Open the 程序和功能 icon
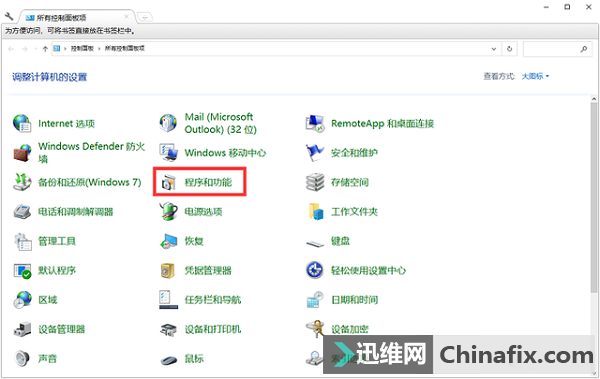 pos(168,182)
